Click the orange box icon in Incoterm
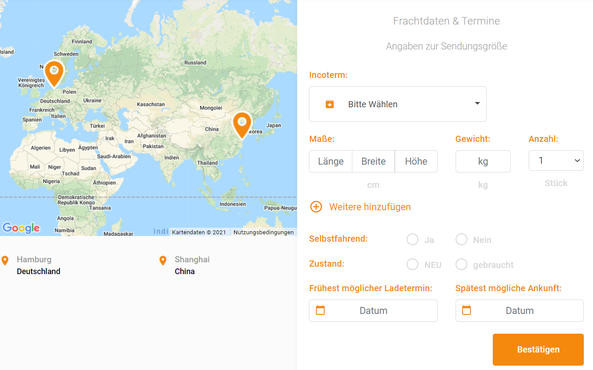This screenshot has width=593, height=370. [329, 104]
